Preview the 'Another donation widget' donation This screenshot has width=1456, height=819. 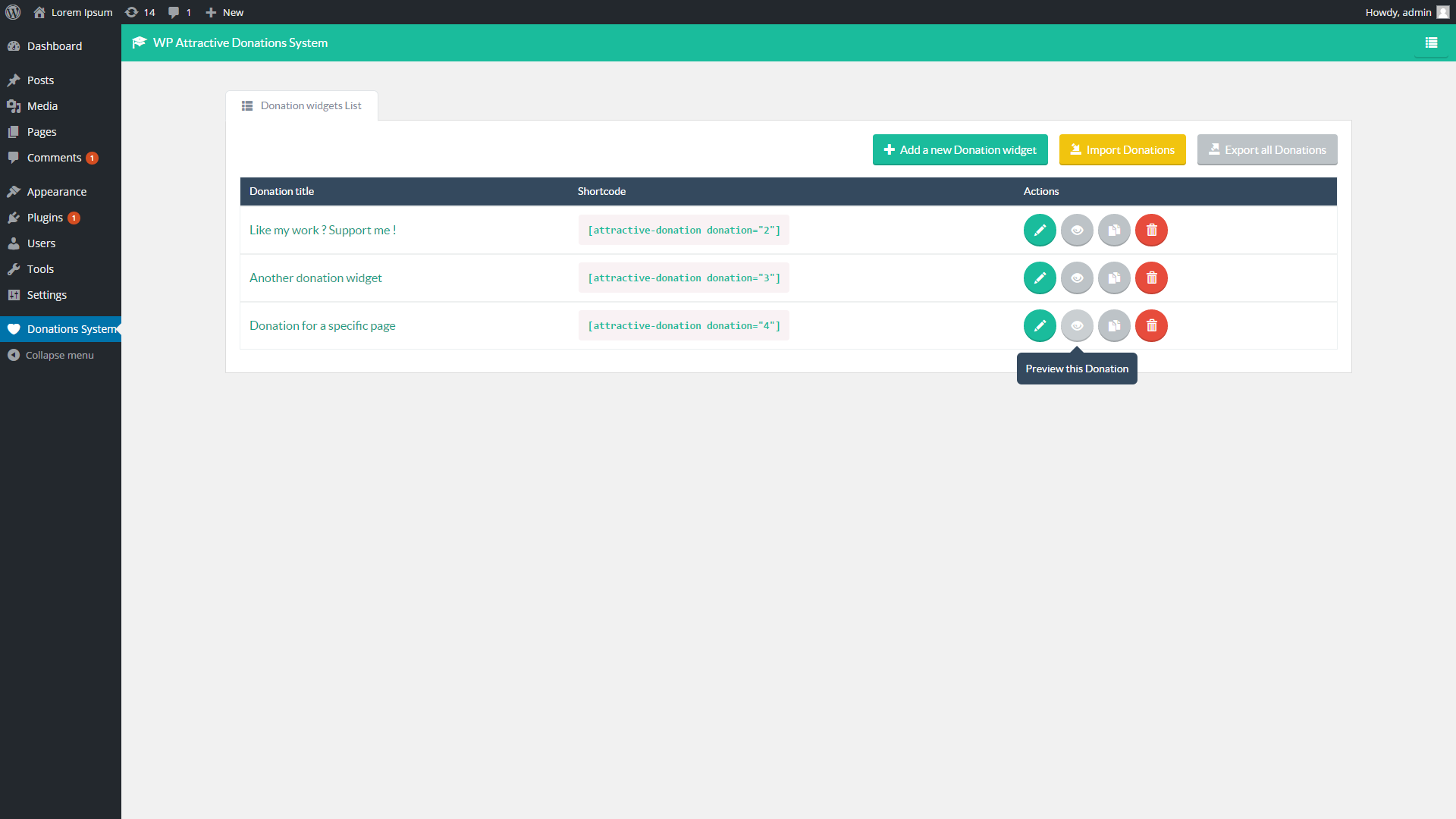(1077, 278)
